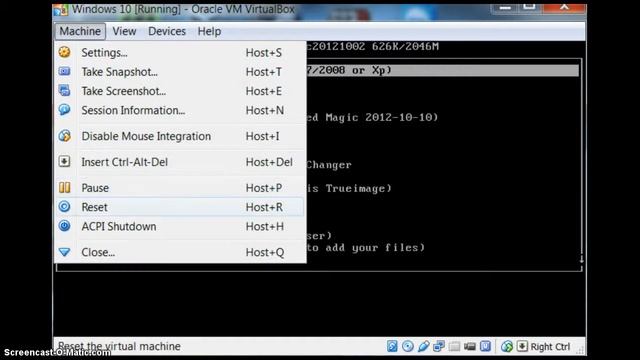Select Take Screenshot... menu entry
The height and width of the screenshot is (360, 640).
[x=180, y=91]
